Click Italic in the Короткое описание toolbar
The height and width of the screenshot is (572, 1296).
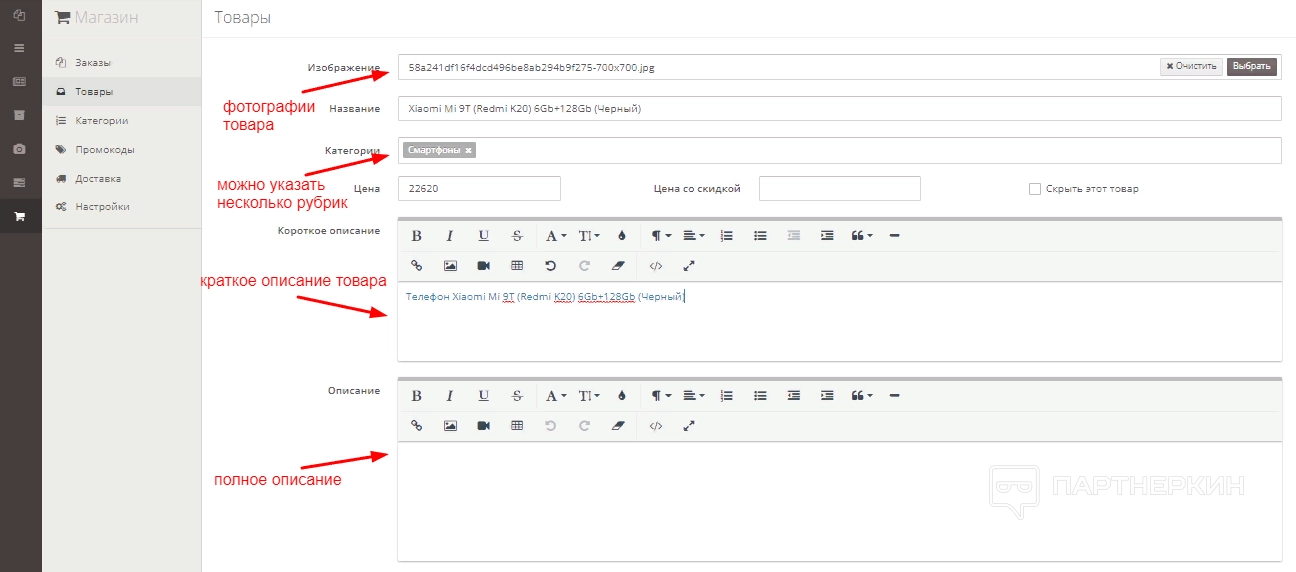click(450, 236)
